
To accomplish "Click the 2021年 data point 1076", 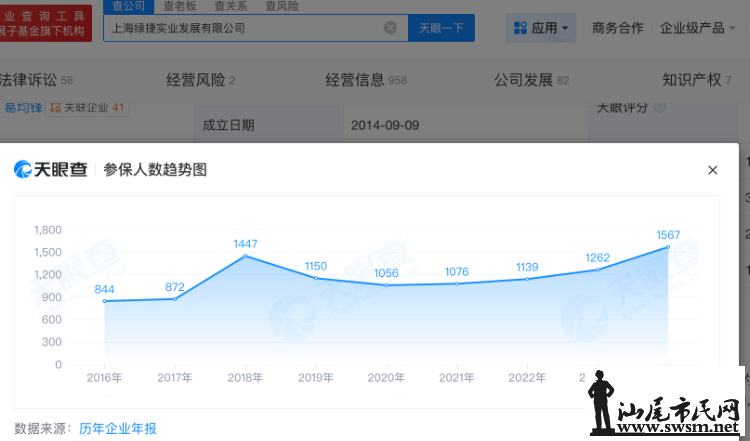I will 457,284.
